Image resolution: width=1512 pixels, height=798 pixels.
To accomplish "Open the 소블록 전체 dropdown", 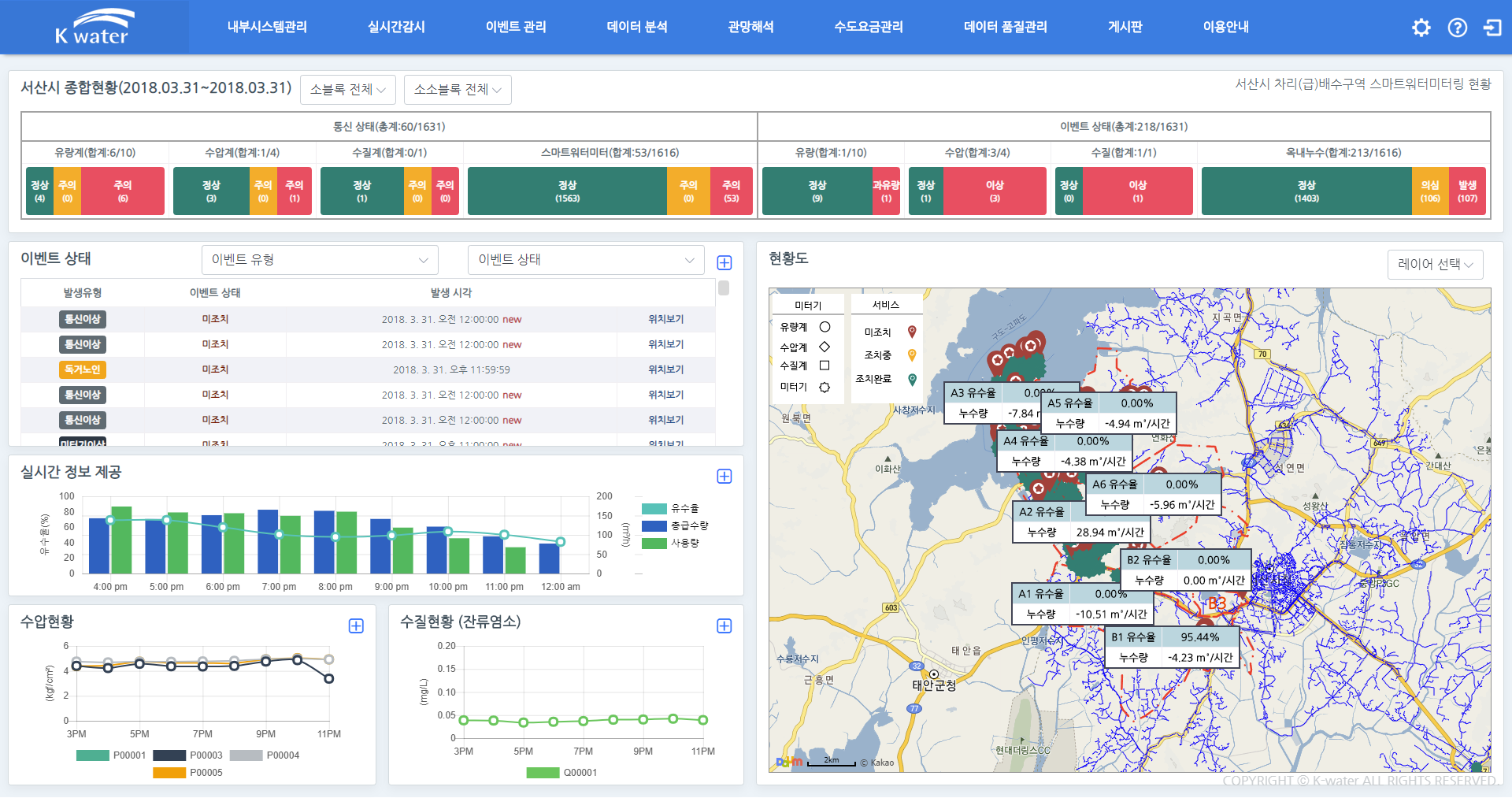I will tap(348, 89).
